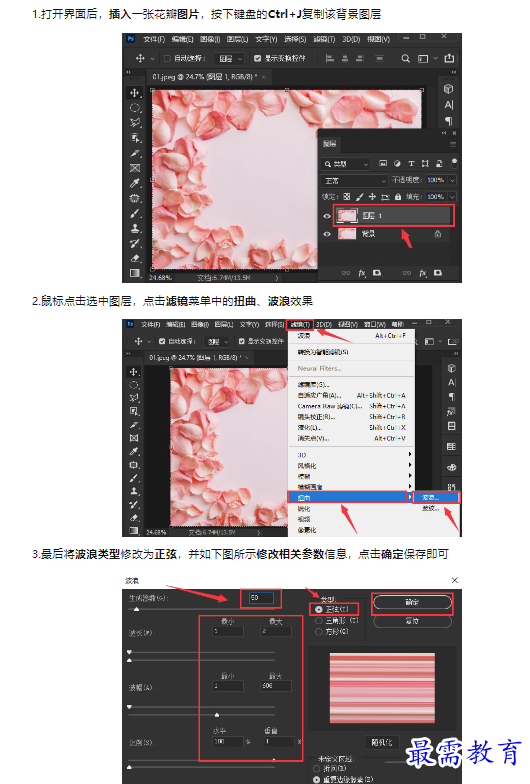This screenshot has height=784, width=530.
Task: Select the Frame tool in step 1 toolbar
Action: (x=134, y=168)
